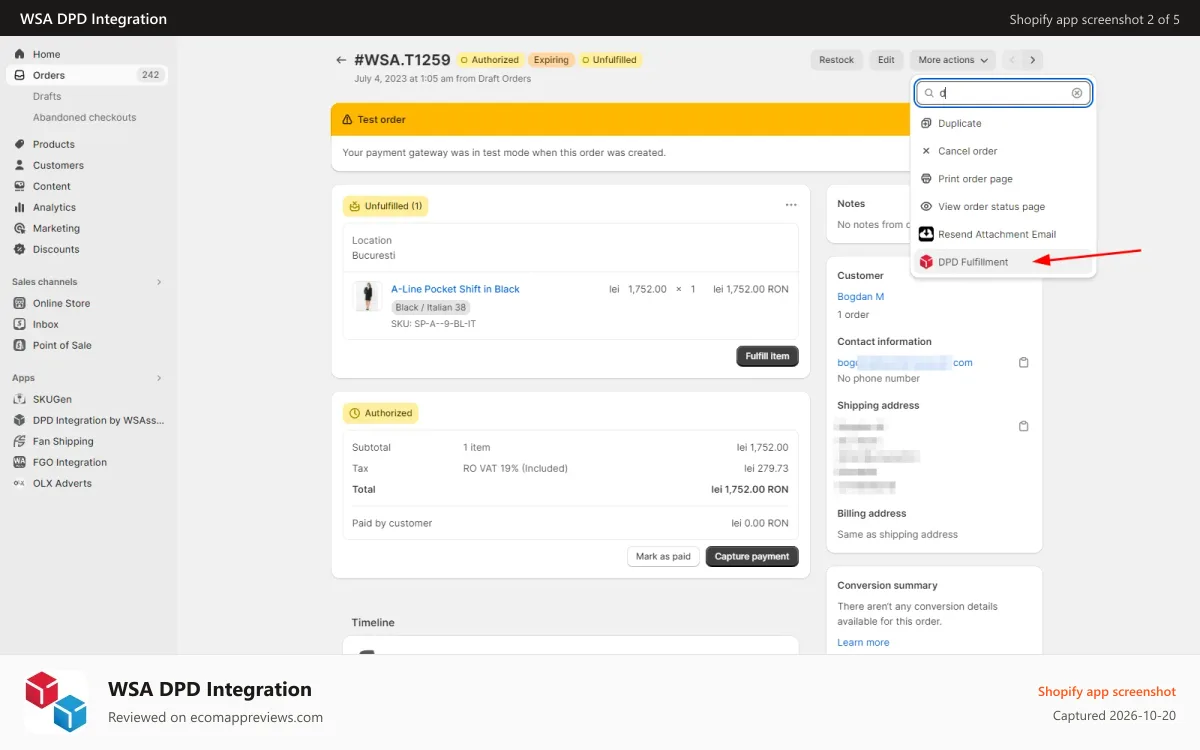Click the Products tag icon
Image resolution: width=1200 pixels, height=750 pixels.
click(x=20, y=144)
